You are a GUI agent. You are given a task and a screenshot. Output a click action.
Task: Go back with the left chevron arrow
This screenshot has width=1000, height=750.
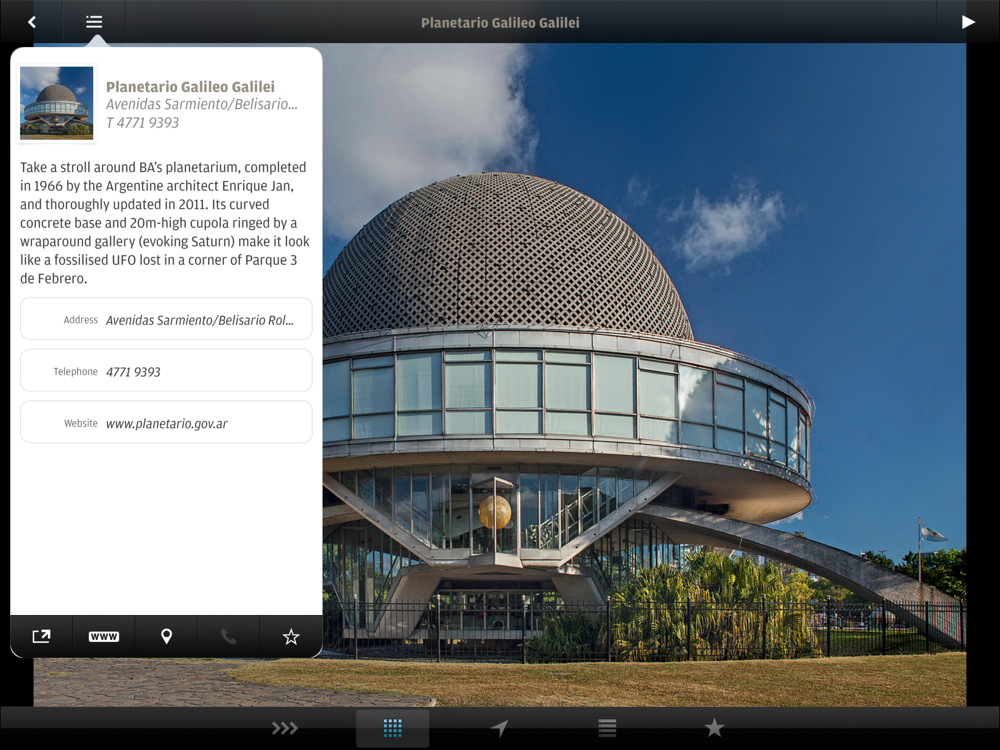(x=31, y=22)
